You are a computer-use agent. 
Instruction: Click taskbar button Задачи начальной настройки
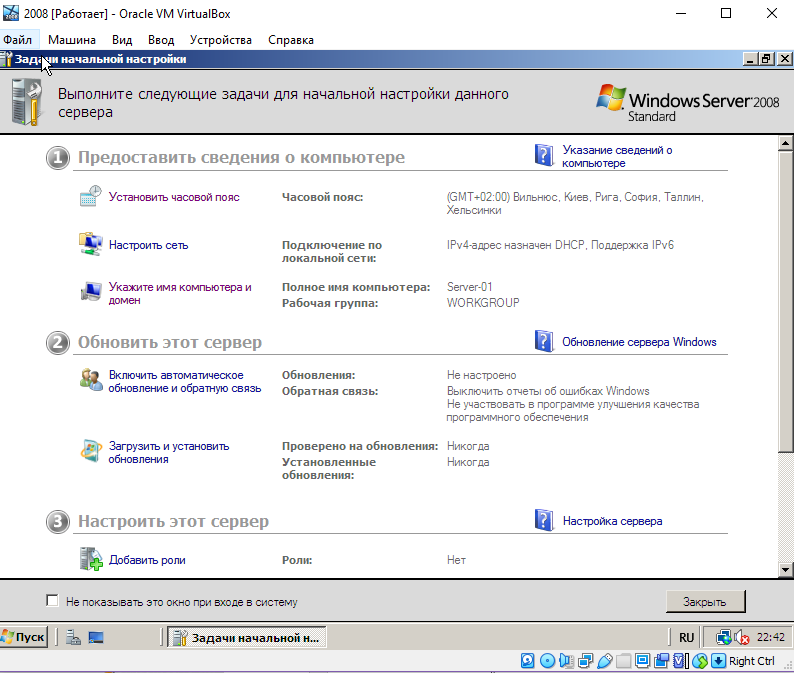click(247, 638)
